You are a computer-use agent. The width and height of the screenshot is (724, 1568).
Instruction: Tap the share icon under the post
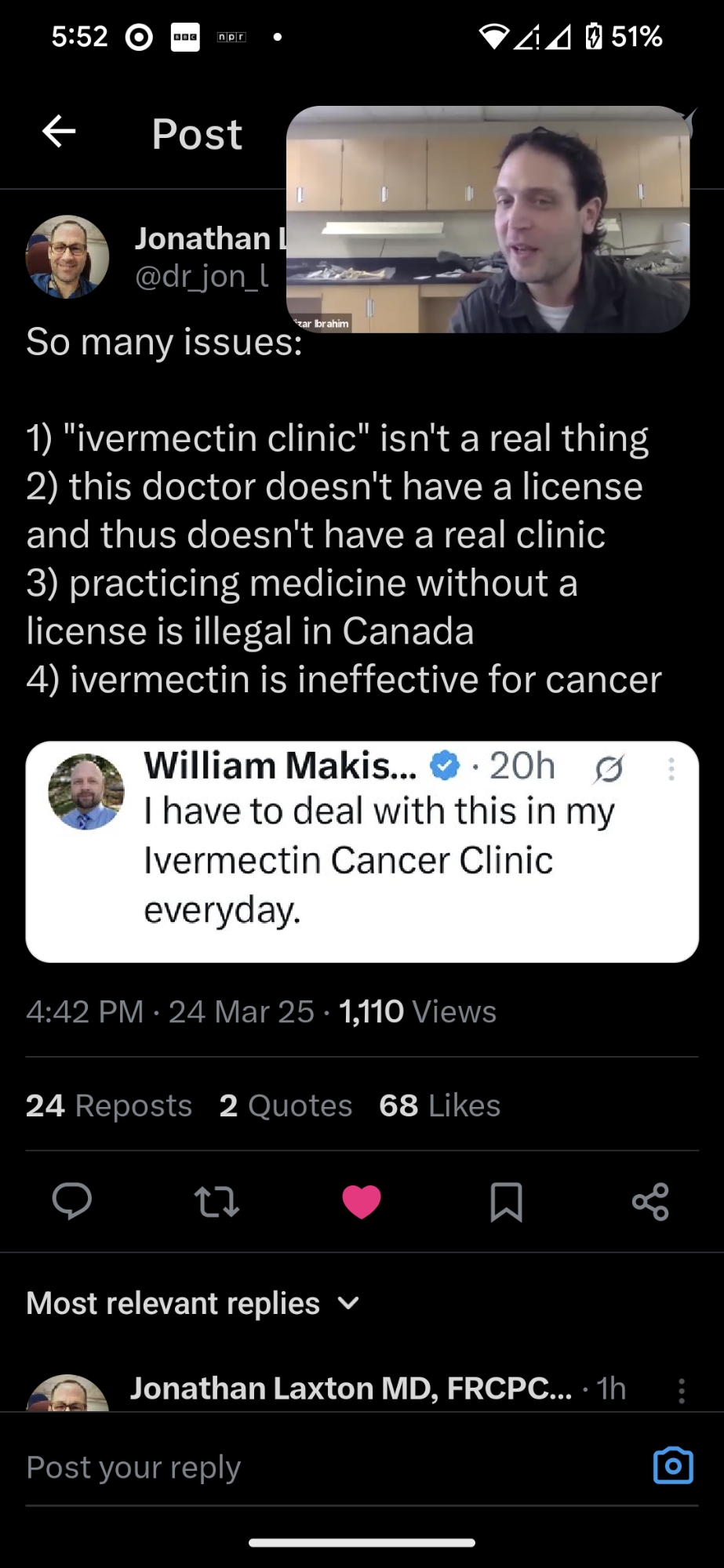pyautogui.click(x=650, y=1201)
